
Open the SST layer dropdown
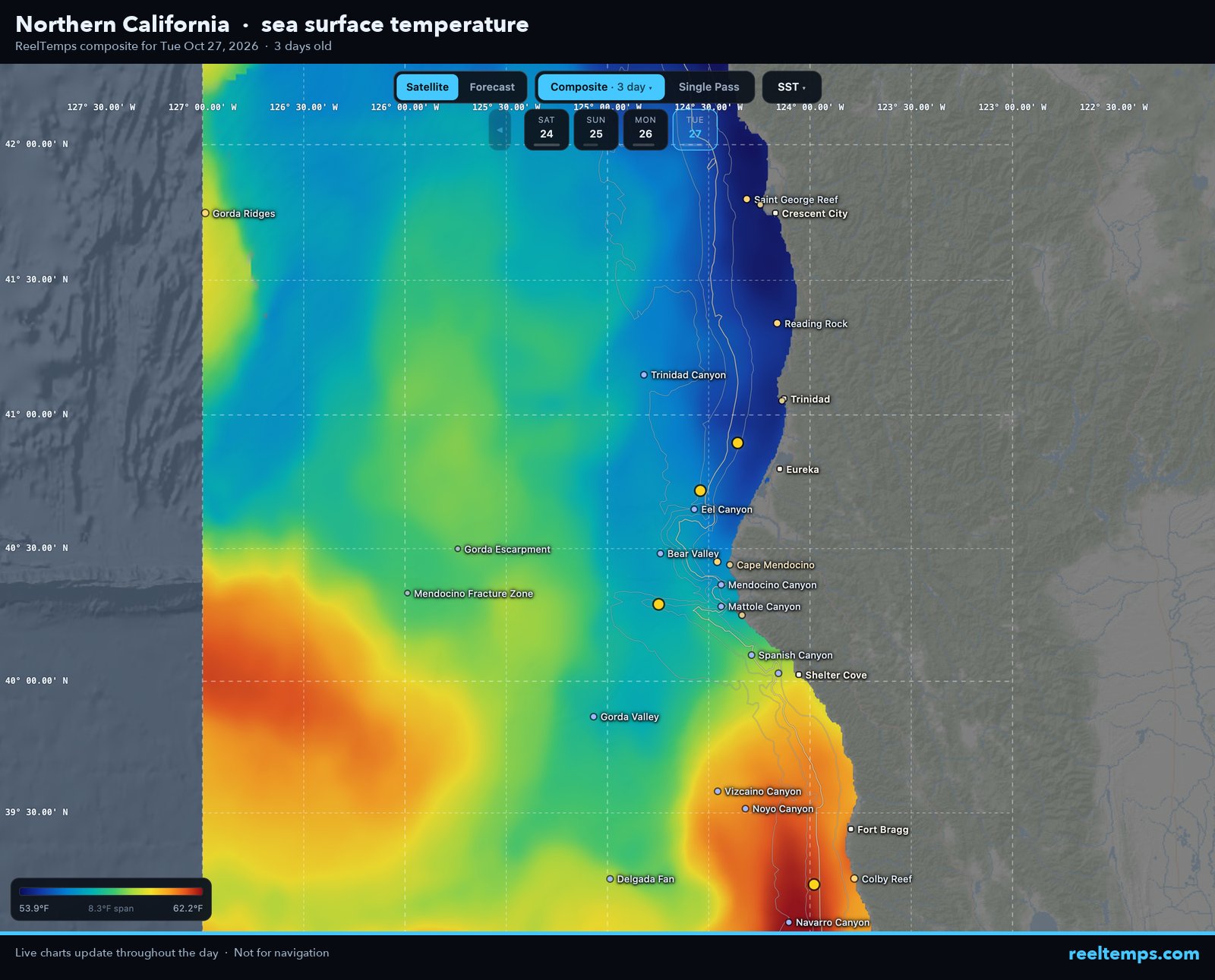[x=791, y=87]
